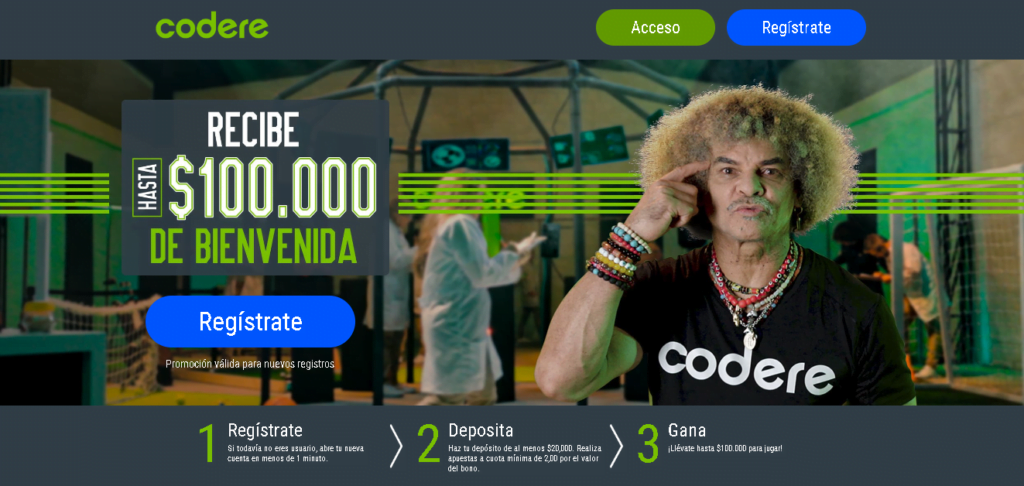Click the Deposita step heading
The height and width of the screenshot is (486, 1024).
click(x=481, y=430)
